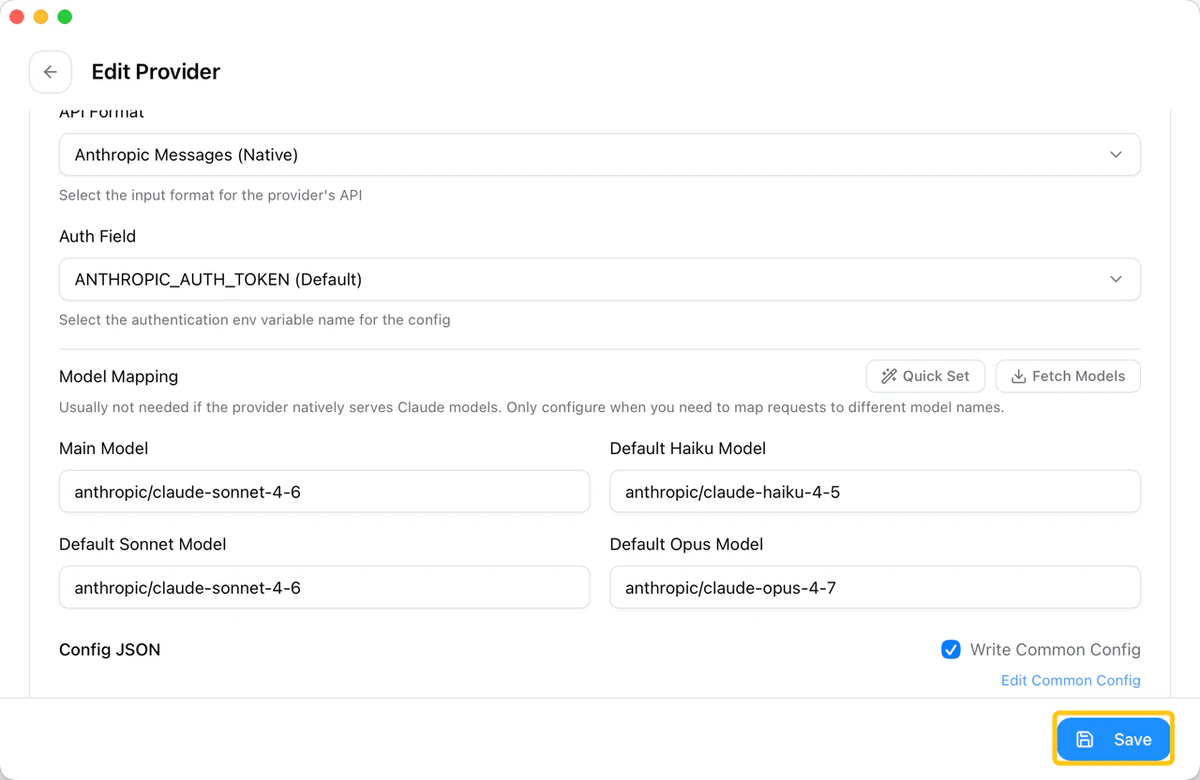Viewport: 1200px width, 780px height.
Task: Click the floppy disk icon on Save
Action: [1085, 740]
